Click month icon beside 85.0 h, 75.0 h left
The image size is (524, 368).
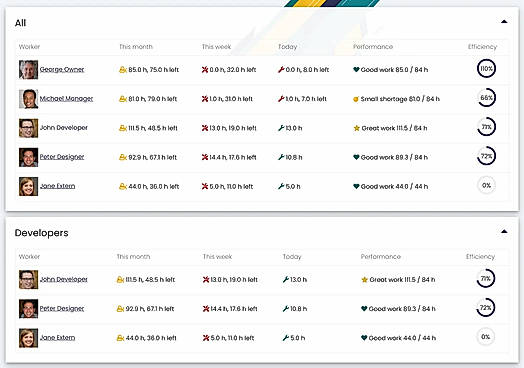(123, 70)
